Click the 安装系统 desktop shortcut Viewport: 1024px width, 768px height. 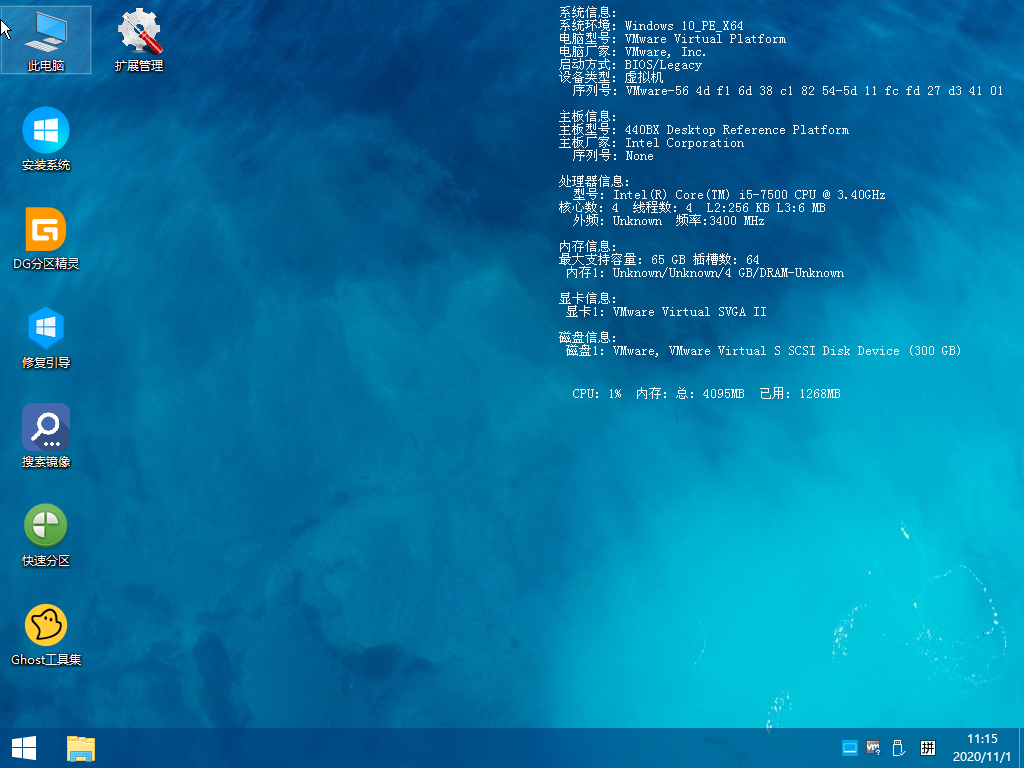46,139
